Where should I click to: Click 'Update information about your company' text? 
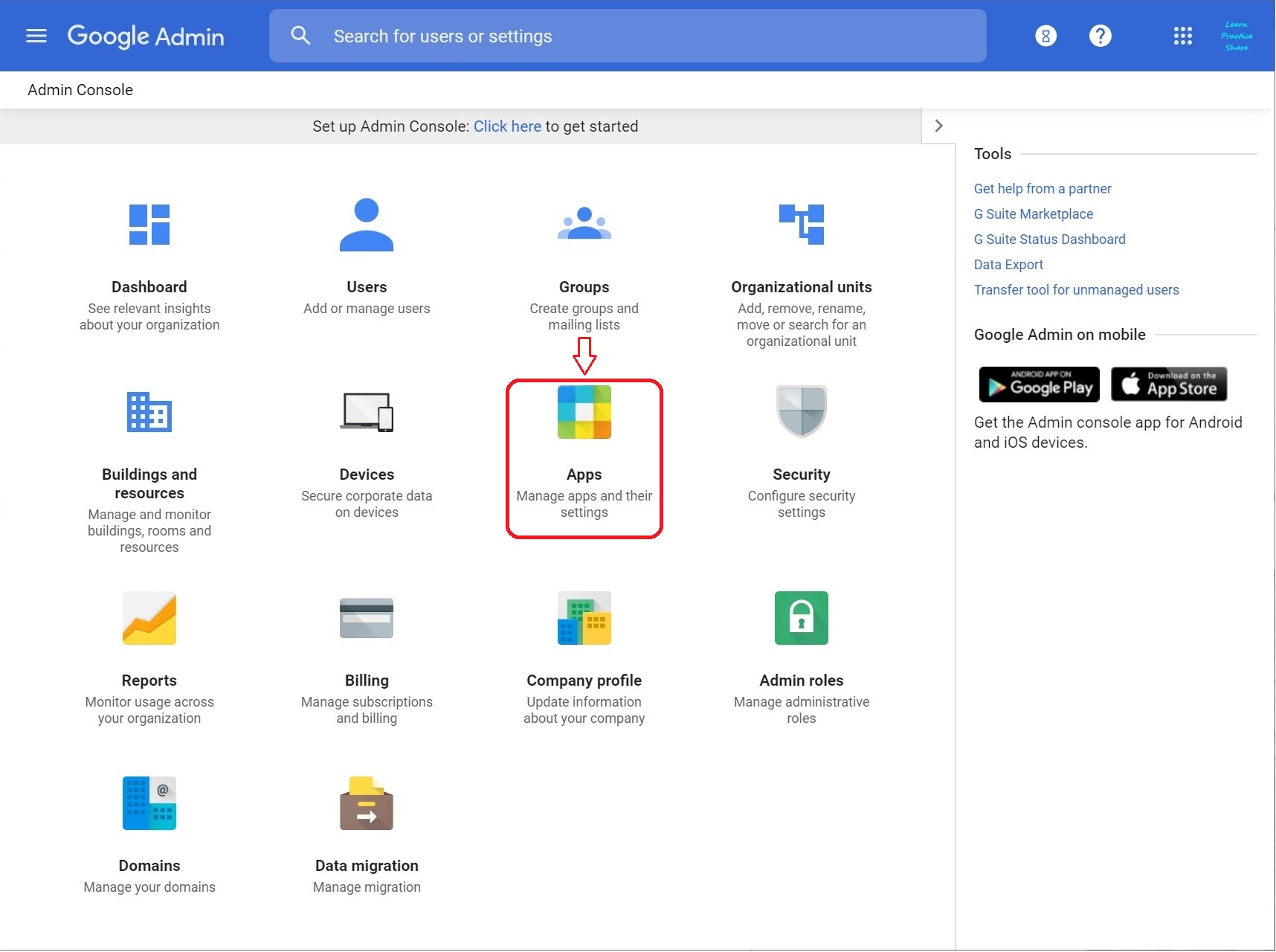click(584, 710)
